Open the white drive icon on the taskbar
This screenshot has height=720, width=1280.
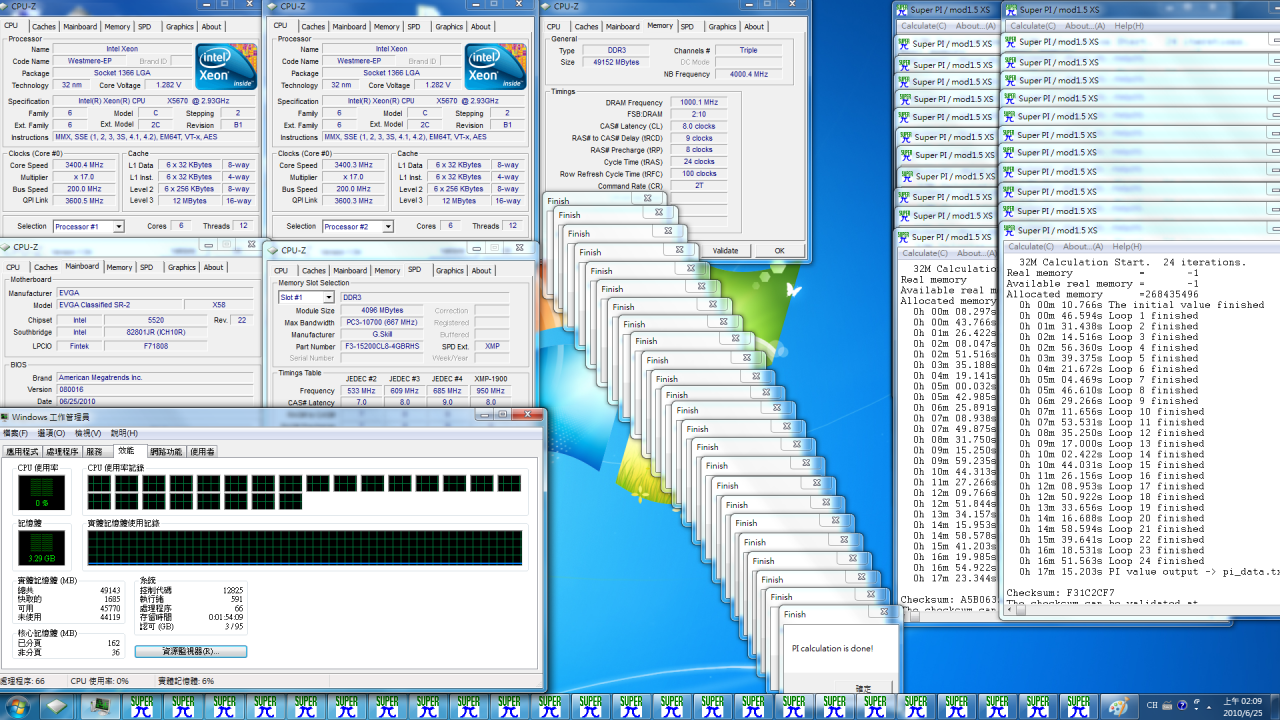tap(58, 706)
